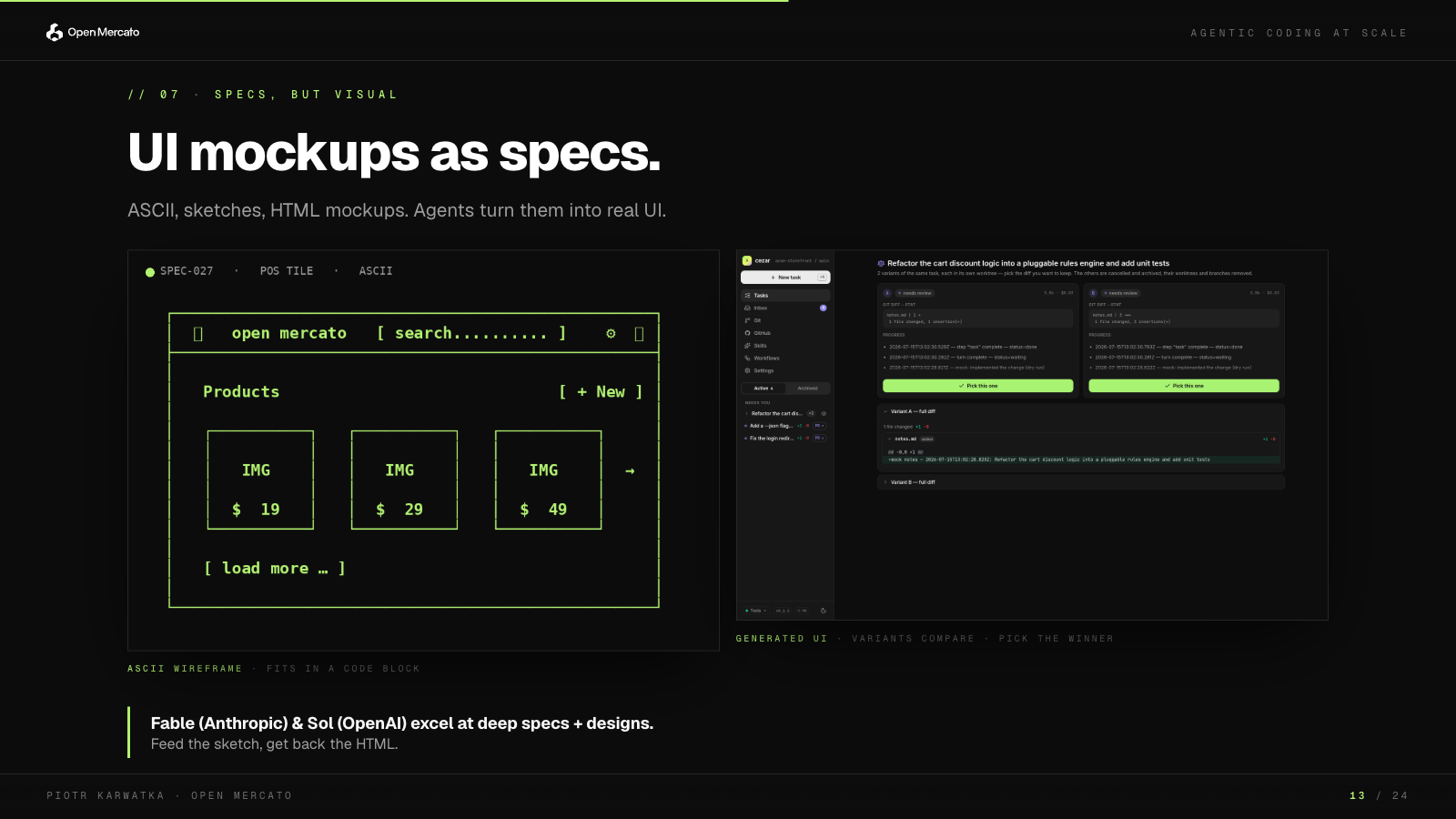The image size is (1456, 819).
Task: Click the variant B letter badge
Action: 1093,293
